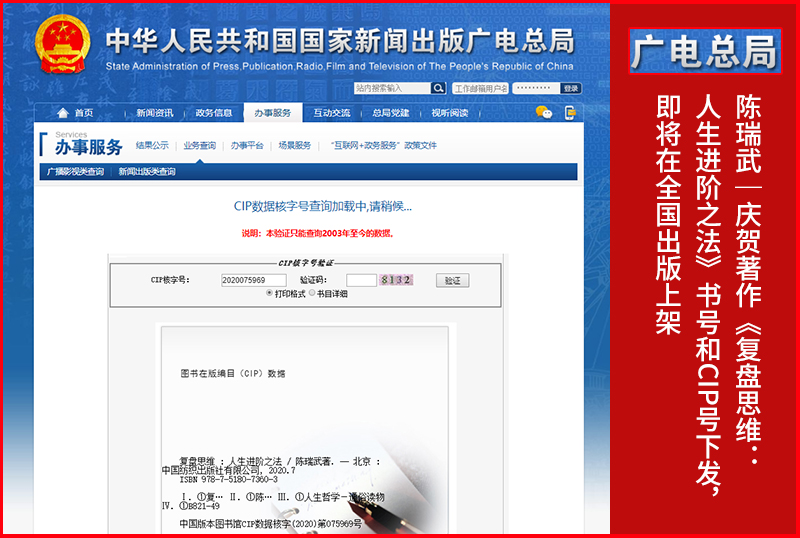Click the 验证码 input field
The width and height of the screenshot is (800, 538).
click(361, 280)
